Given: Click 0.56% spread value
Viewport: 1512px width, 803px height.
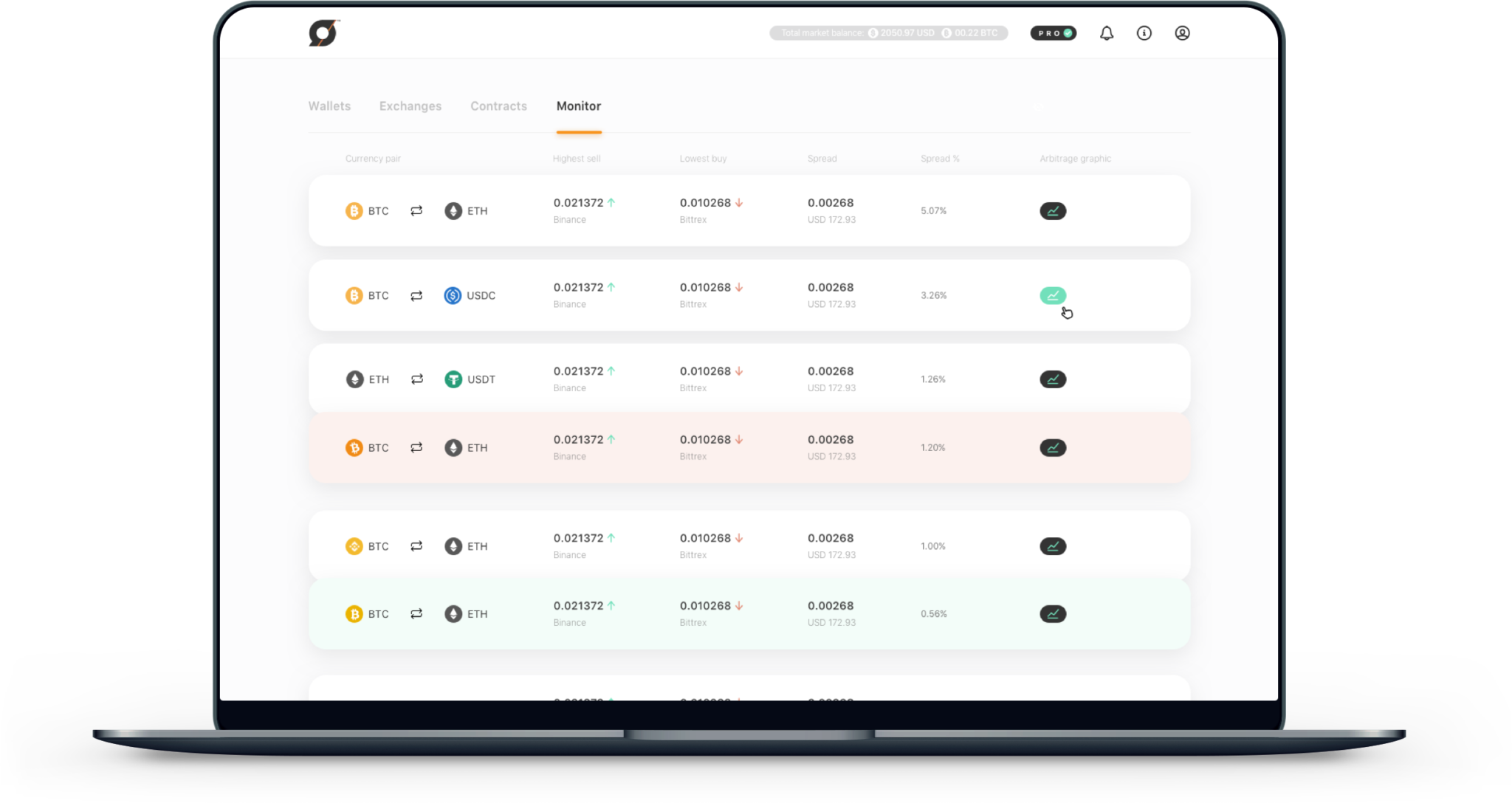Looking at the screenshot, I should [933, 614].
